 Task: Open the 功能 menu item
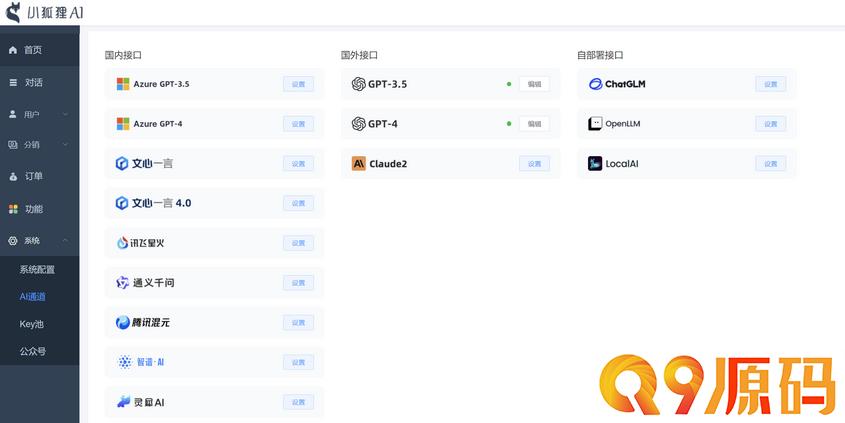(39, 209)
